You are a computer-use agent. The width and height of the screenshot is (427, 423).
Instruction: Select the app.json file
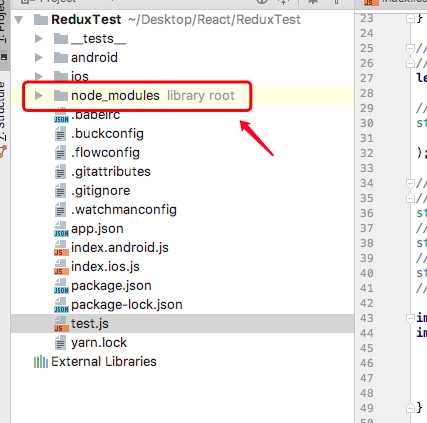(97, 229)
